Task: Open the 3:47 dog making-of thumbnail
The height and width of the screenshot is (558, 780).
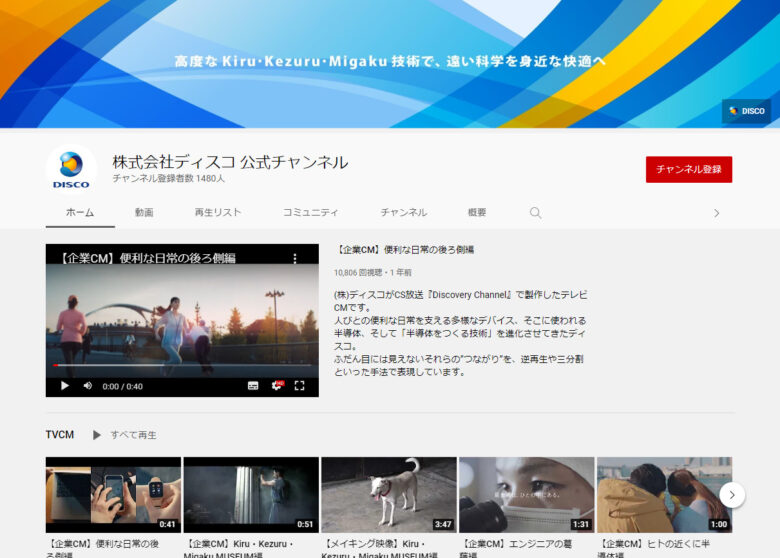Action: pyautogui.click(x=389, y=495)
